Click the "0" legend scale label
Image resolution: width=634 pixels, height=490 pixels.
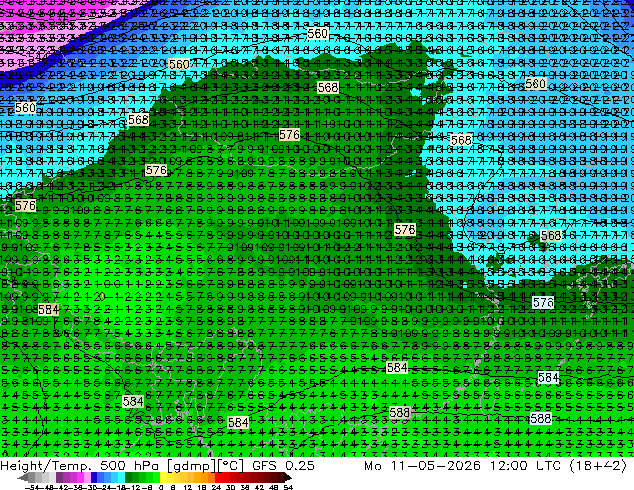pyautogui.click(x=161, y=487)
